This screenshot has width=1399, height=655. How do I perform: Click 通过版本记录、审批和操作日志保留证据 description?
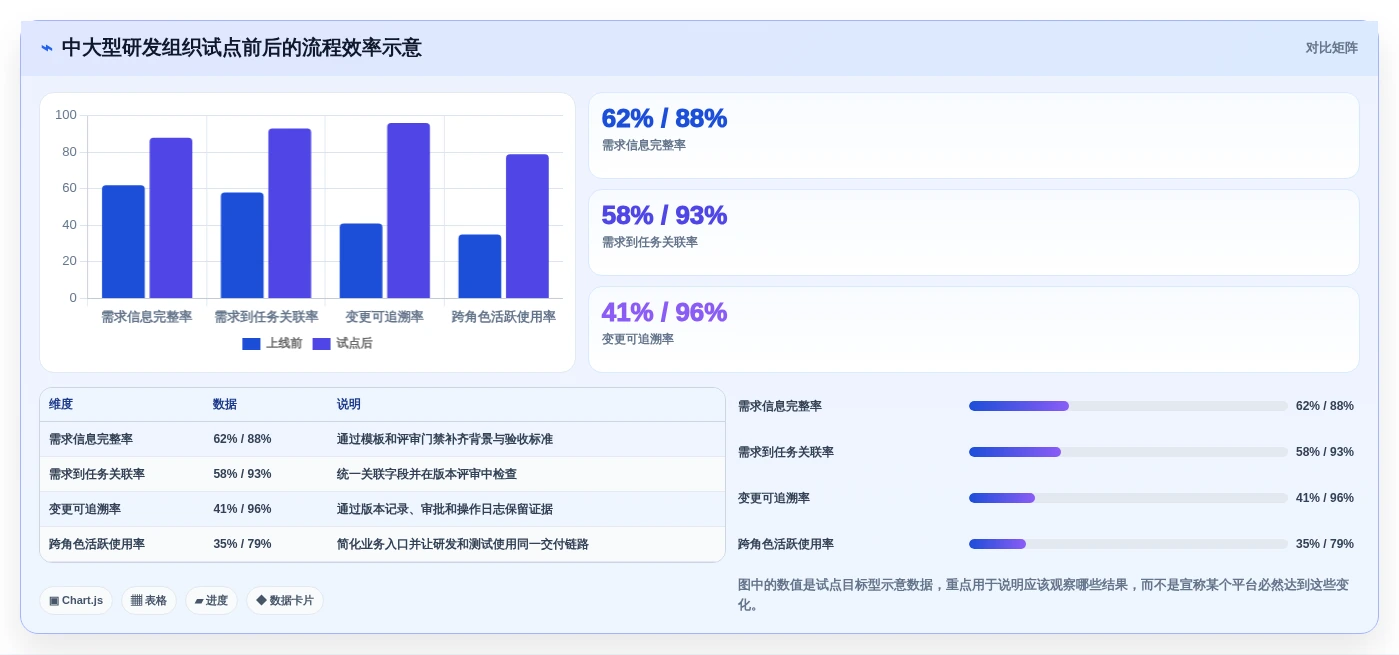[x=445, y=509]
